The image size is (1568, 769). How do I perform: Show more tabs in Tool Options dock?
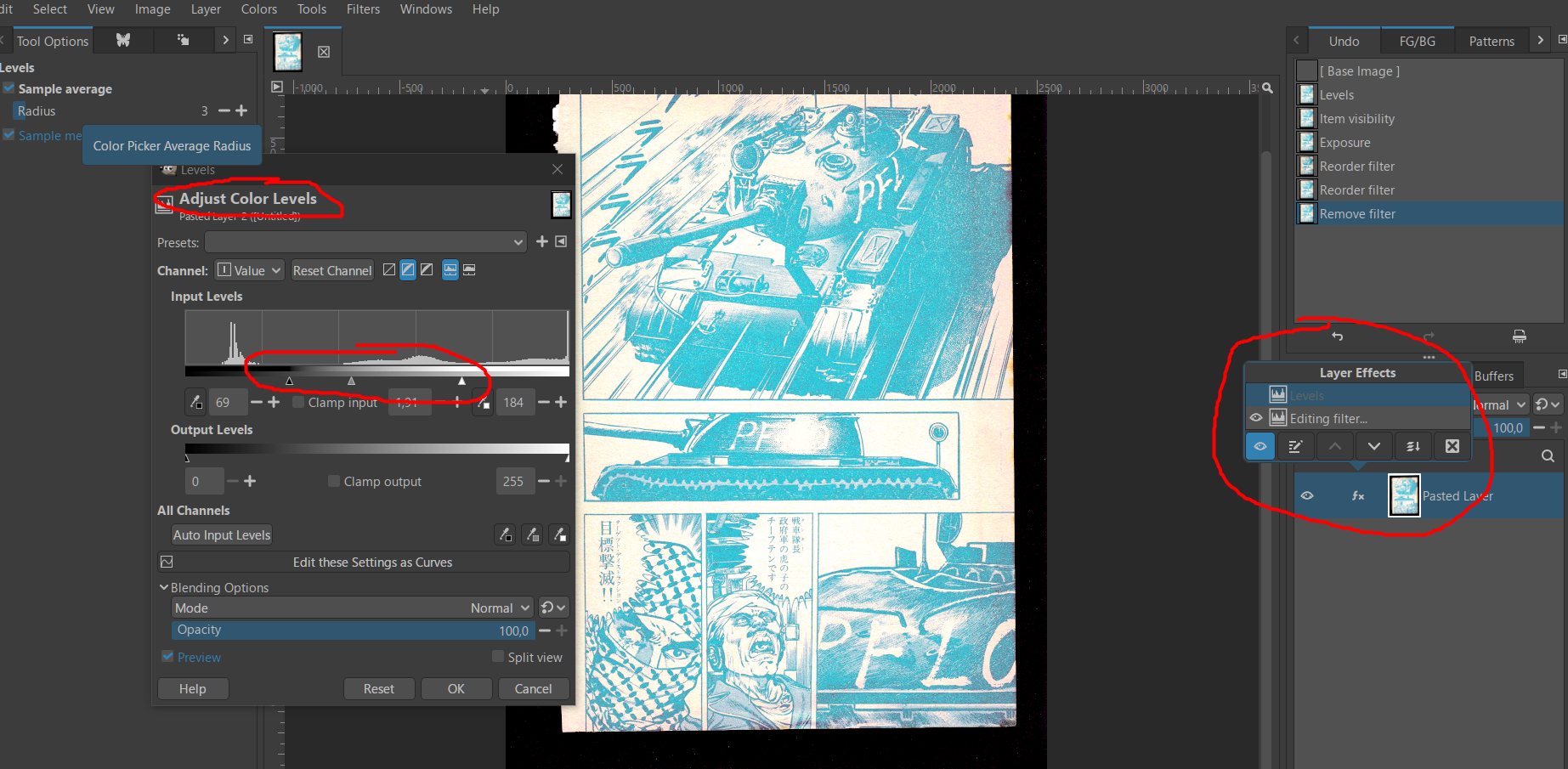pos(225,40)
